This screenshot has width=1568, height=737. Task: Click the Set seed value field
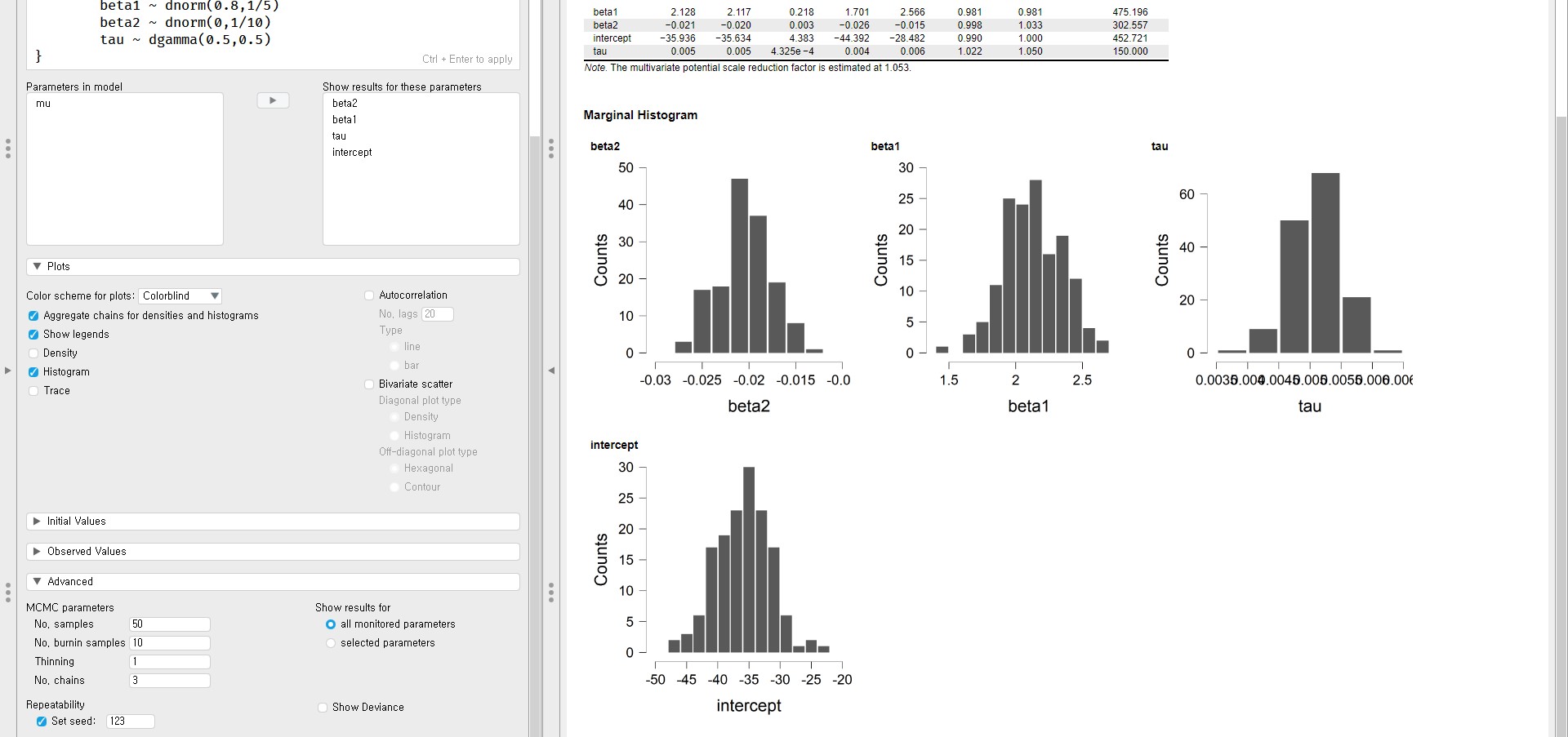pyautogui.click(x=130, y=721)
